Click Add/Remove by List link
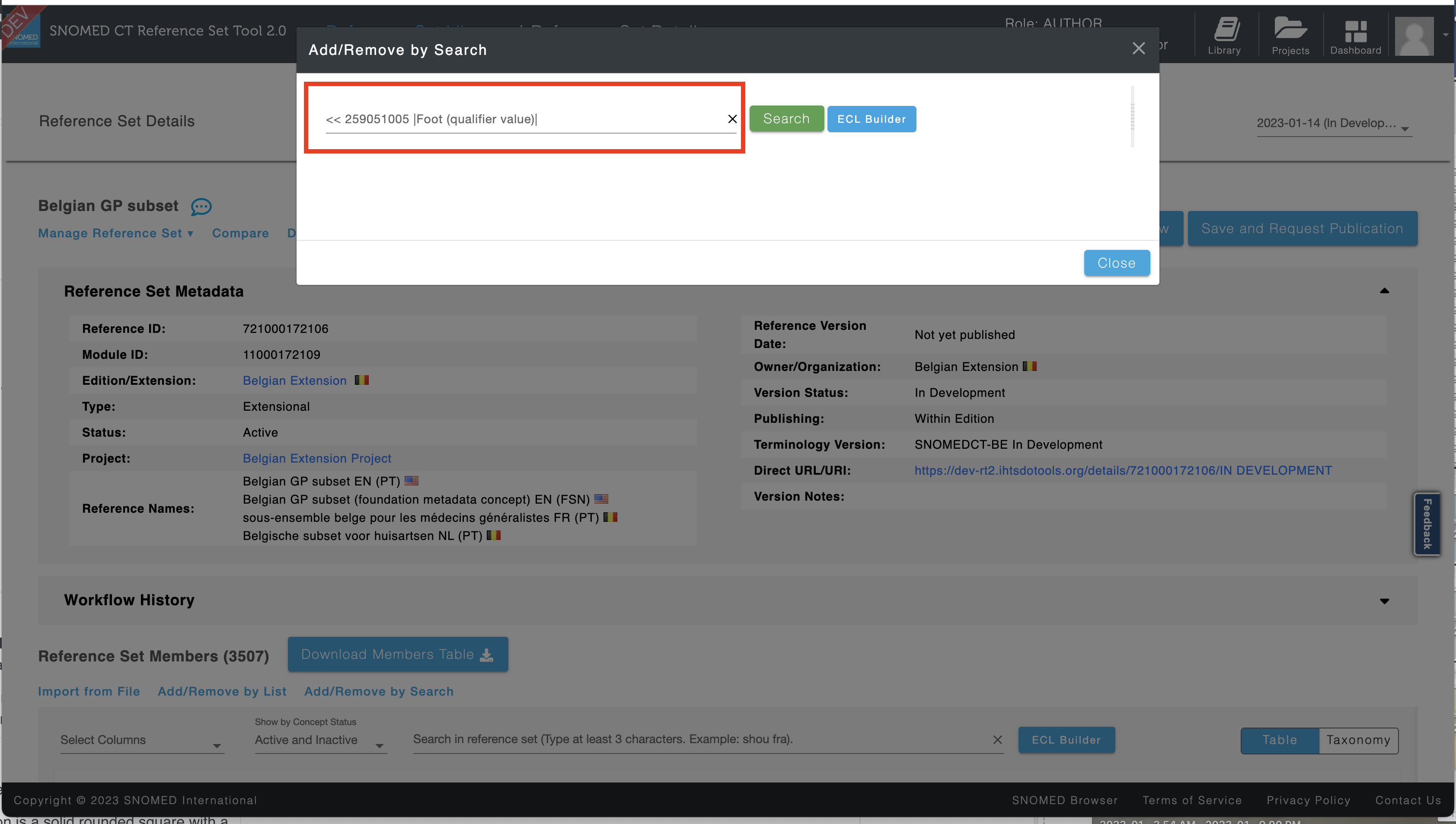This screenshot has width=1456, height=824. (x=222, y=691)
